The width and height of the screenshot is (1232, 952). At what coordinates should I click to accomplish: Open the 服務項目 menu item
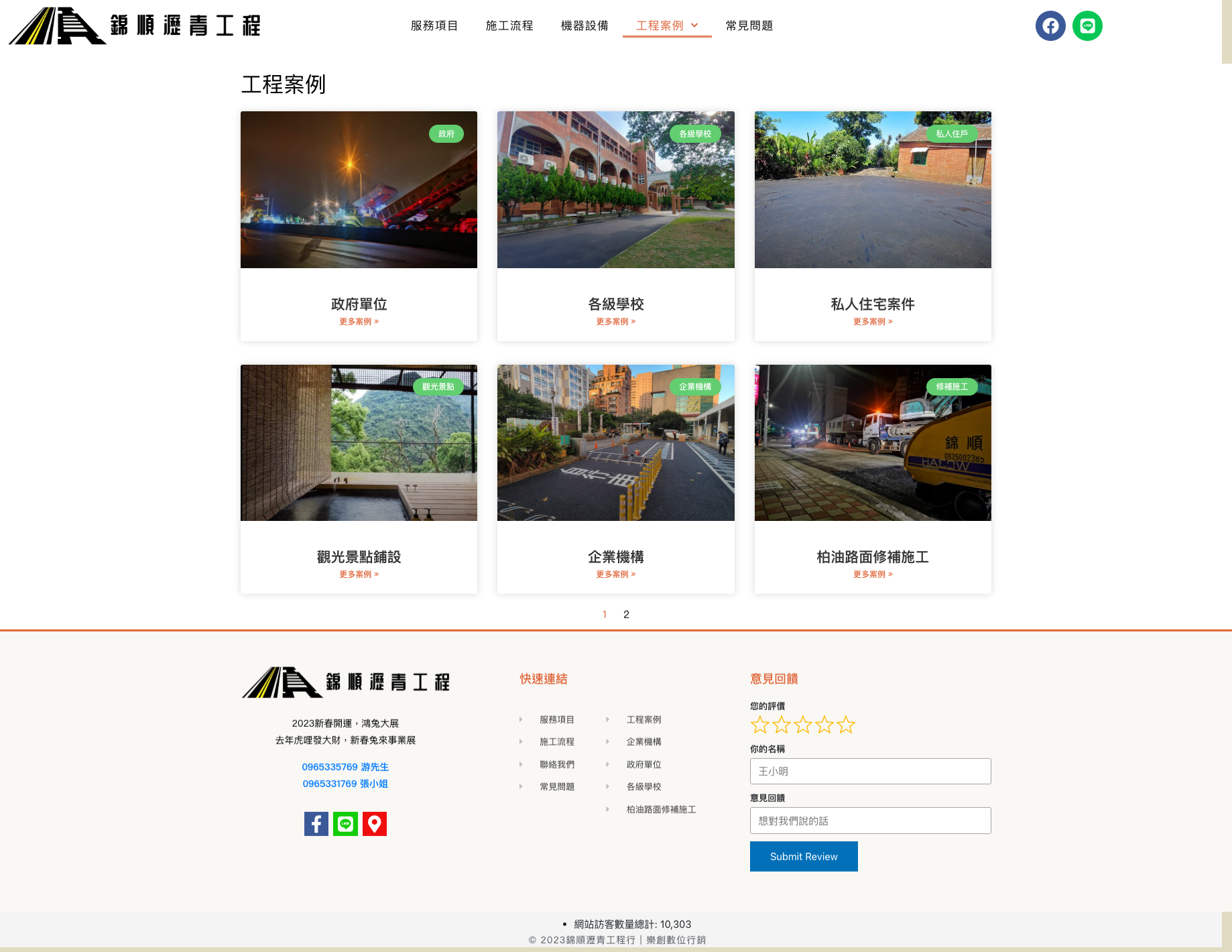tap(434, 25)
